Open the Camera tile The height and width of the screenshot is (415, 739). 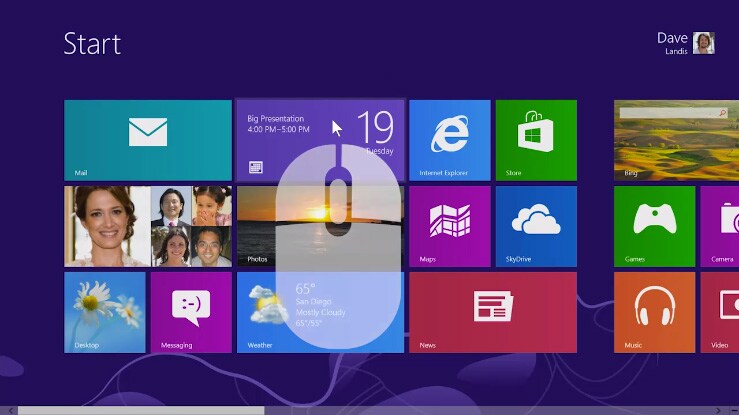tap(720, 227)
